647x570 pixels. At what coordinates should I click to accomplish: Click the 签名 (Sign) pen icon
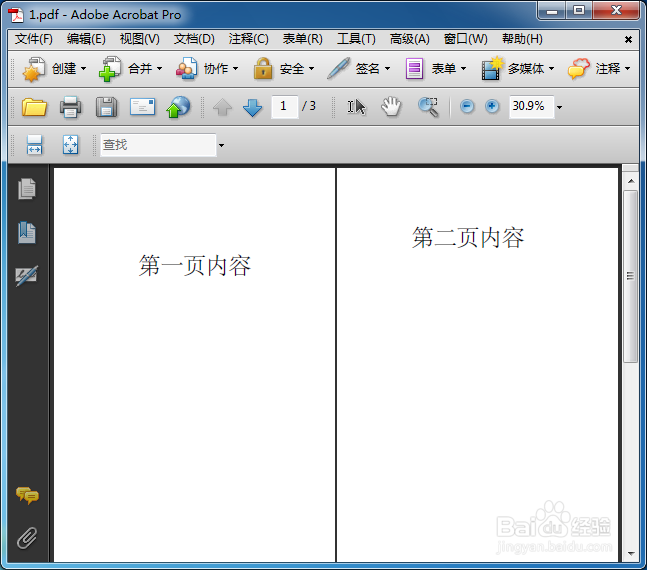coord(338,69)
